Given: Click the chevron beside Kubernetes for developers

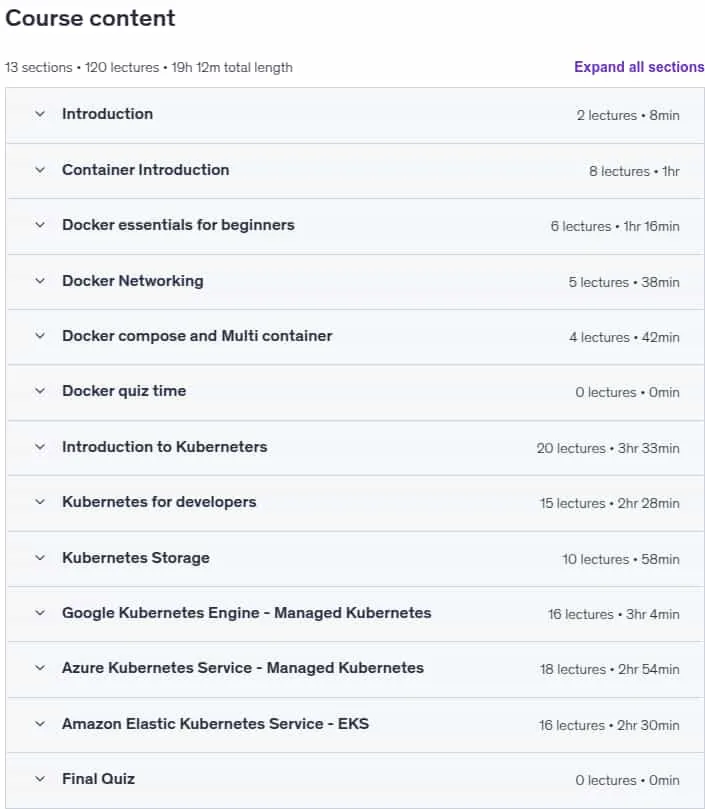Looking at the screenshot, I should tap(40, 502).
